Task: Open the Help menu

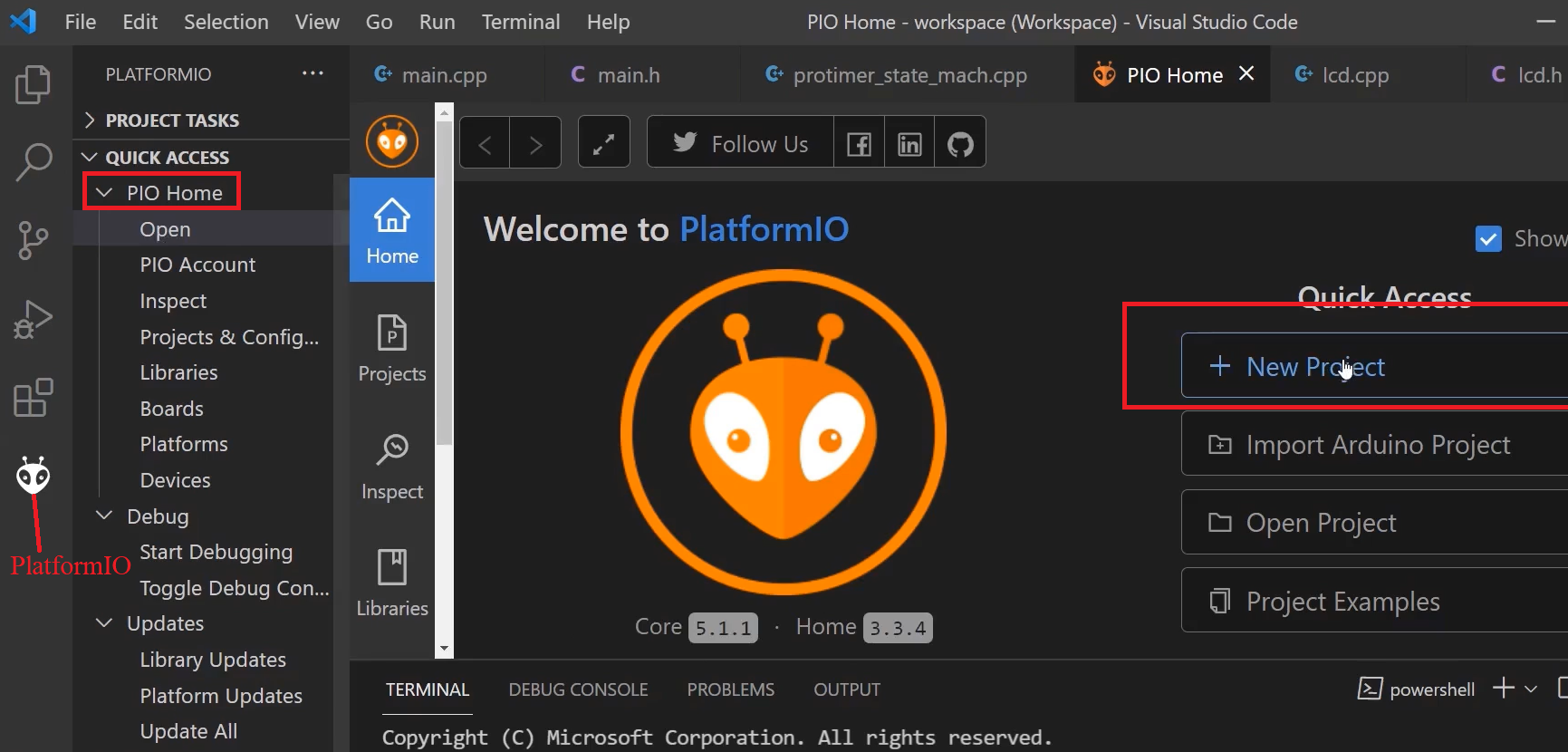Action: point(608,22)
